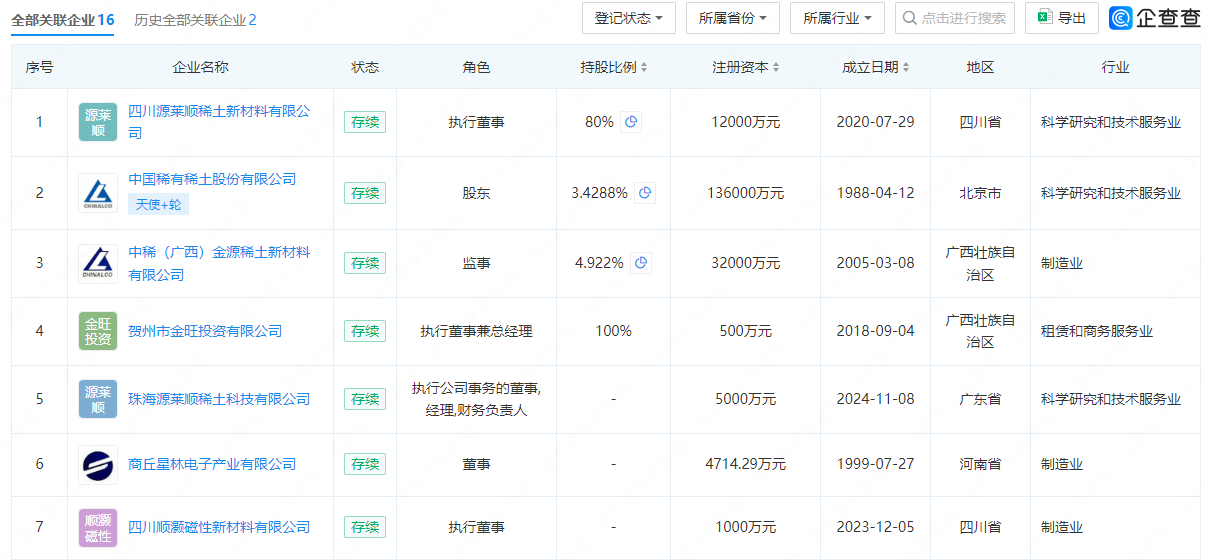Click the 80% shareholding pie chart icon

631,122
